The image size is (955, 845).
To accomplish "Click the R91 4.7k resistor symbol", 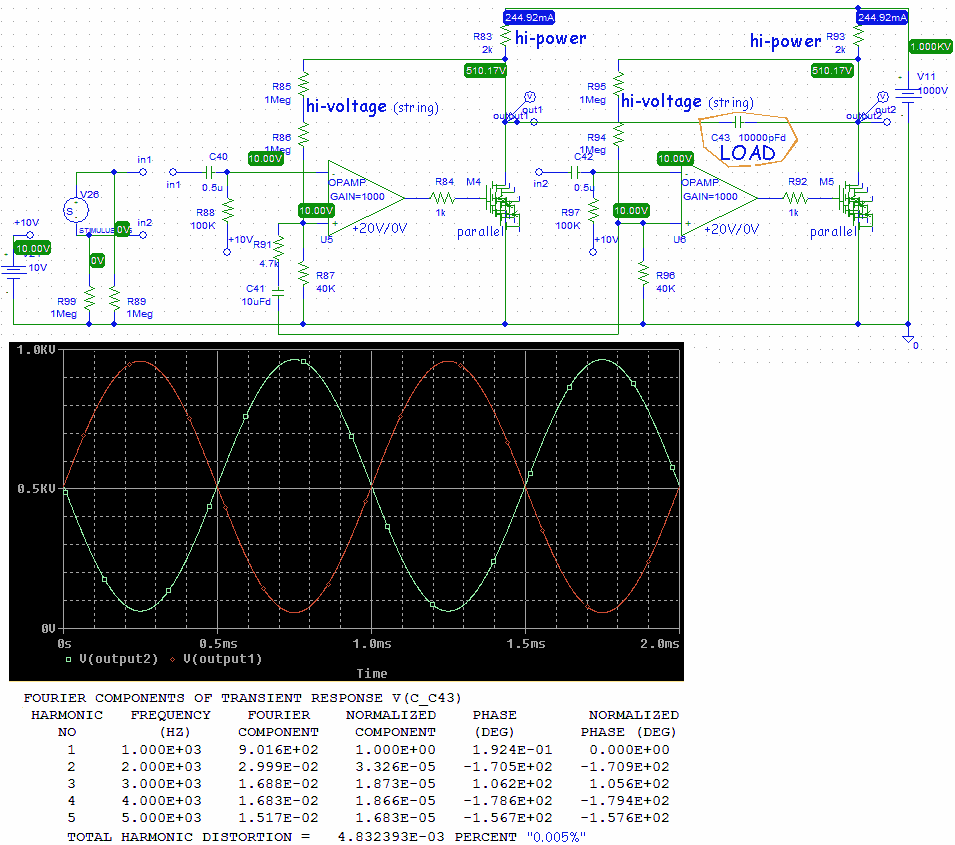I will coord(278,249).
